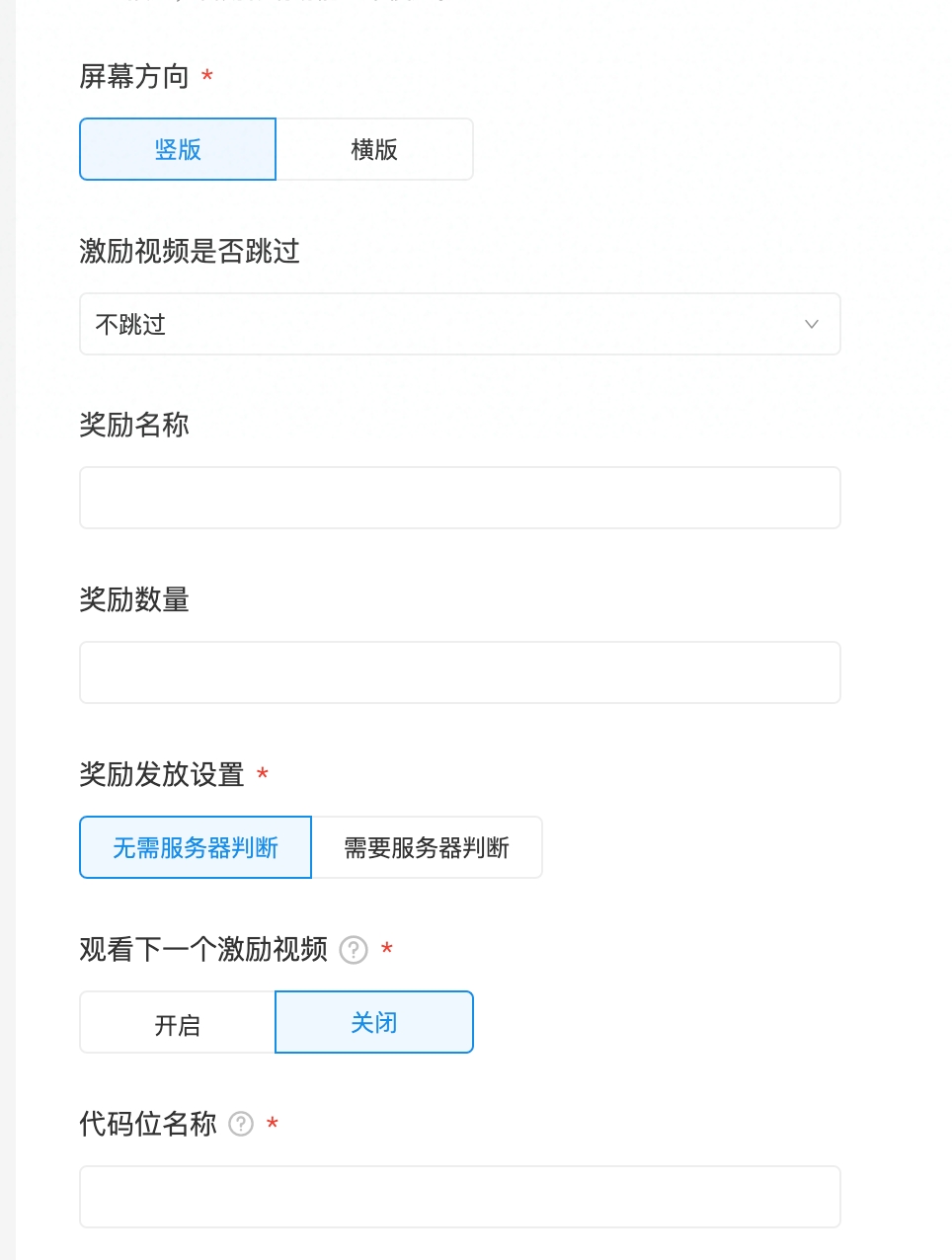Expand dropdown chevron arrow in 激励视频是否跳过
Image resolution: width=952 pixels, height=1260 pixels.
point(812,324)
